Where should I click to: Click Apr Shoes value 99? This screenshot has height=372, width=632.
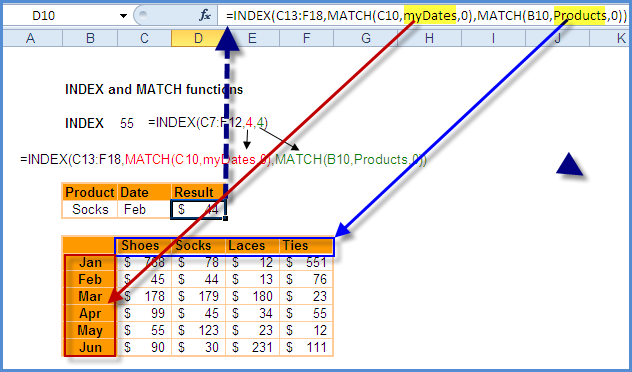pyautogui.click(x=144, y=313)
